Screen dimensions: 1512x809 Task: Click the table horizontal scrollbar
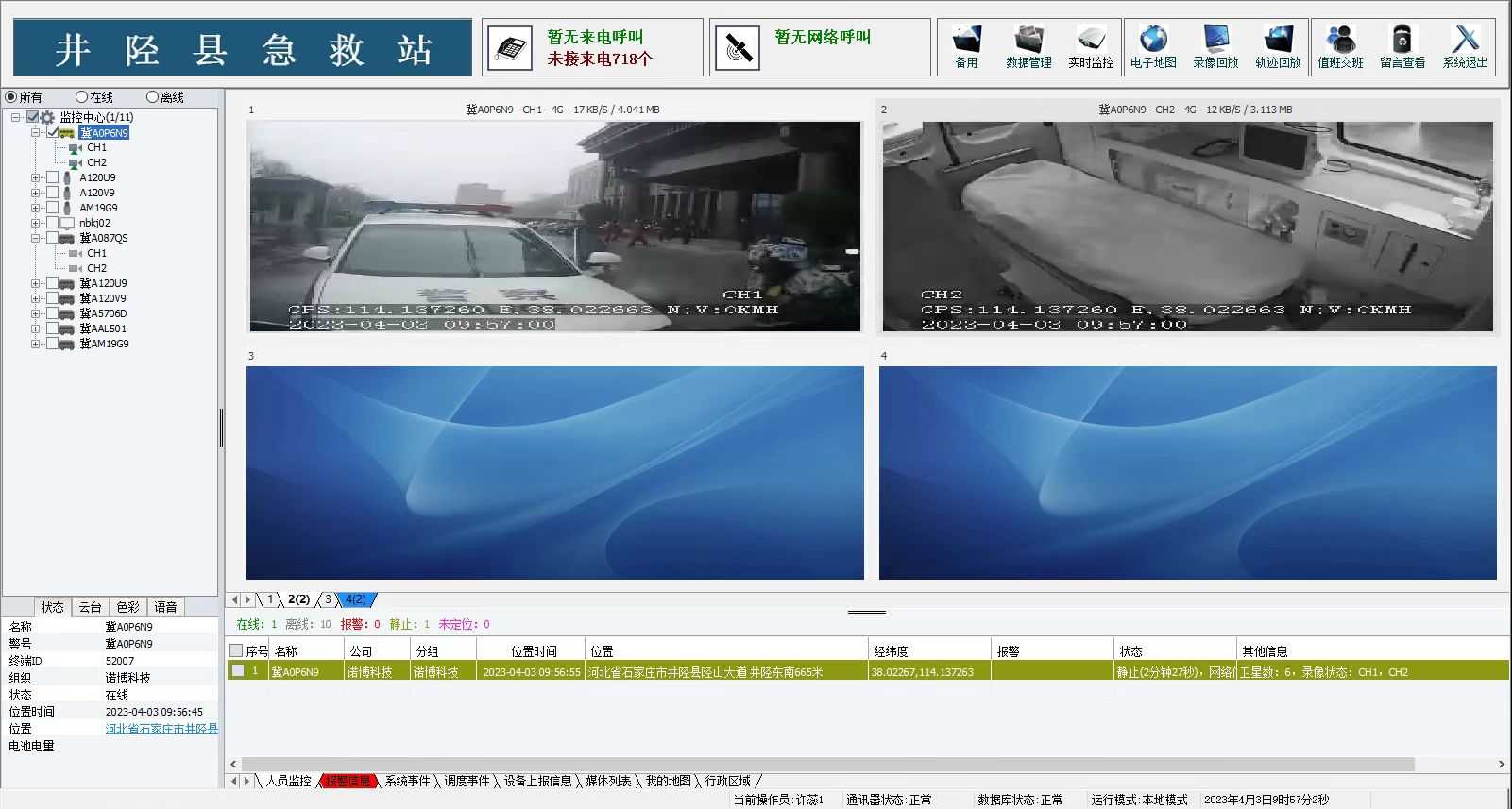[x=827, y=764]
